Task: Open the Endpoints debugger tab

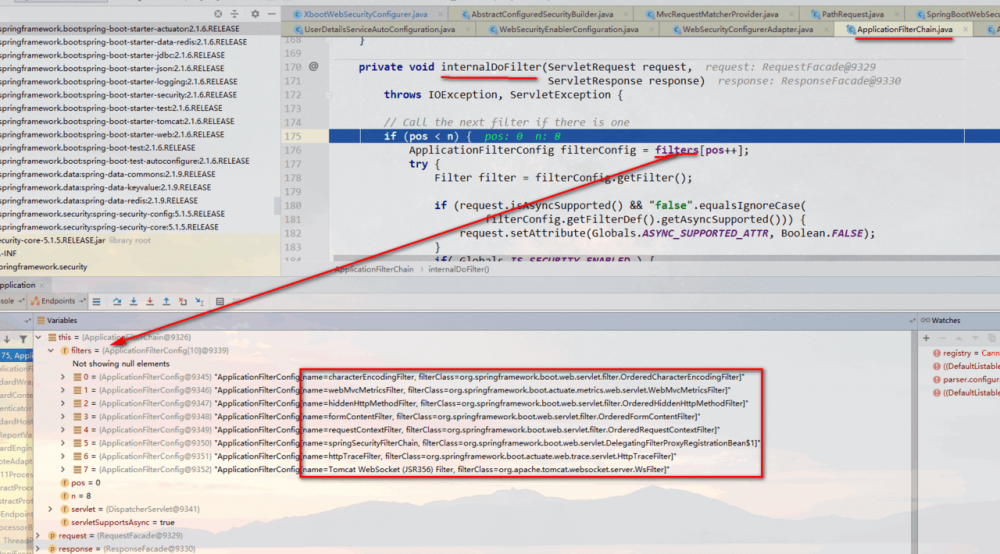Action: (x=58, y=301)
